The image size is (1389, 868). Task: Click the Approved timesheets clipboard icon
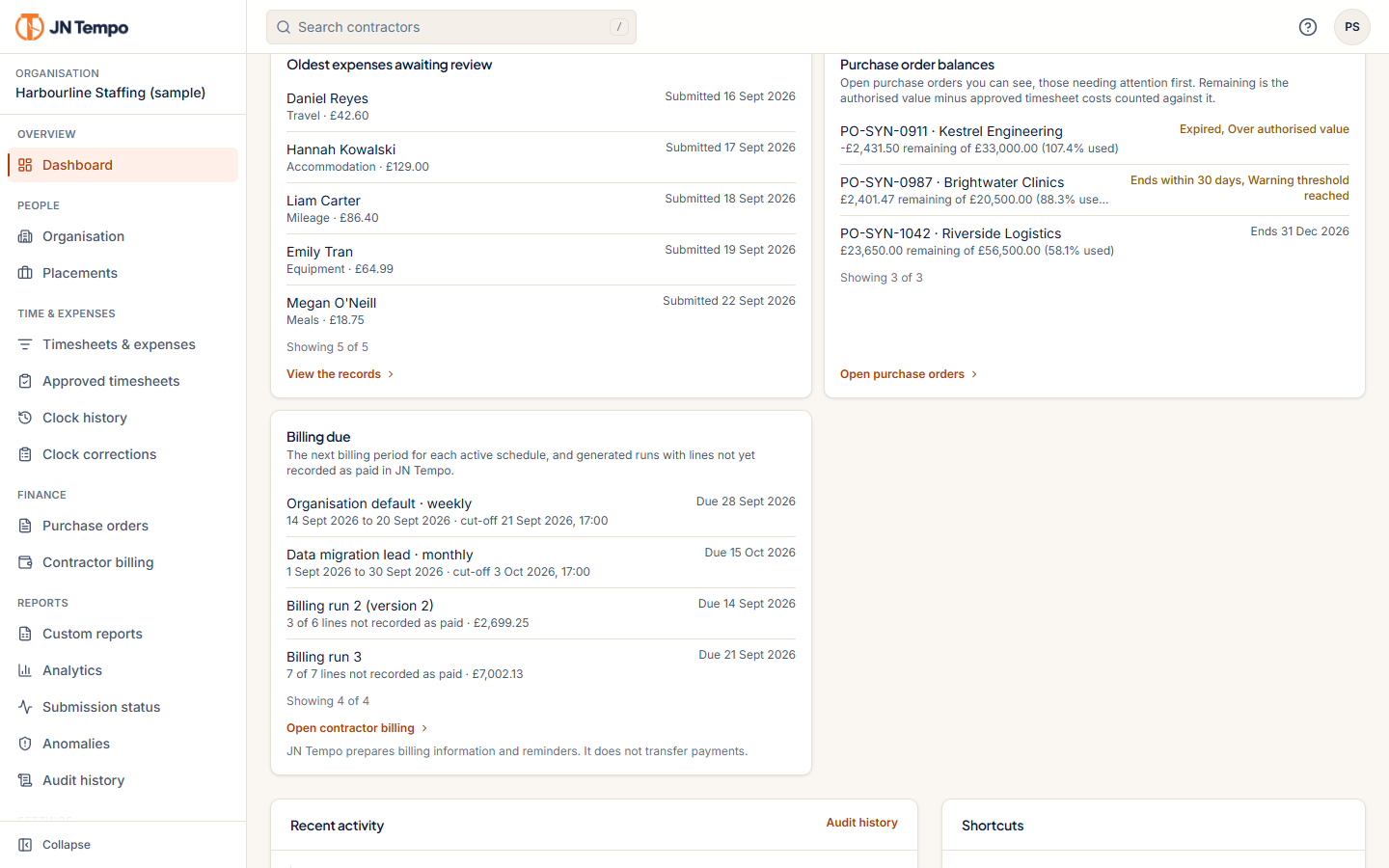click(25, 381)
